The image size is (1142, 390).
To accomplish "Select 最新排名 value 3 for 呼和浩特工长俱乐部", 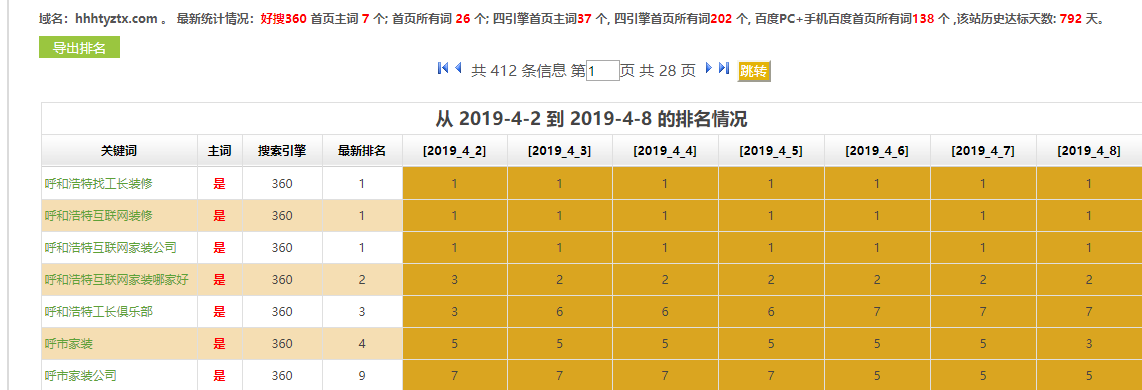I will [362, 312].
